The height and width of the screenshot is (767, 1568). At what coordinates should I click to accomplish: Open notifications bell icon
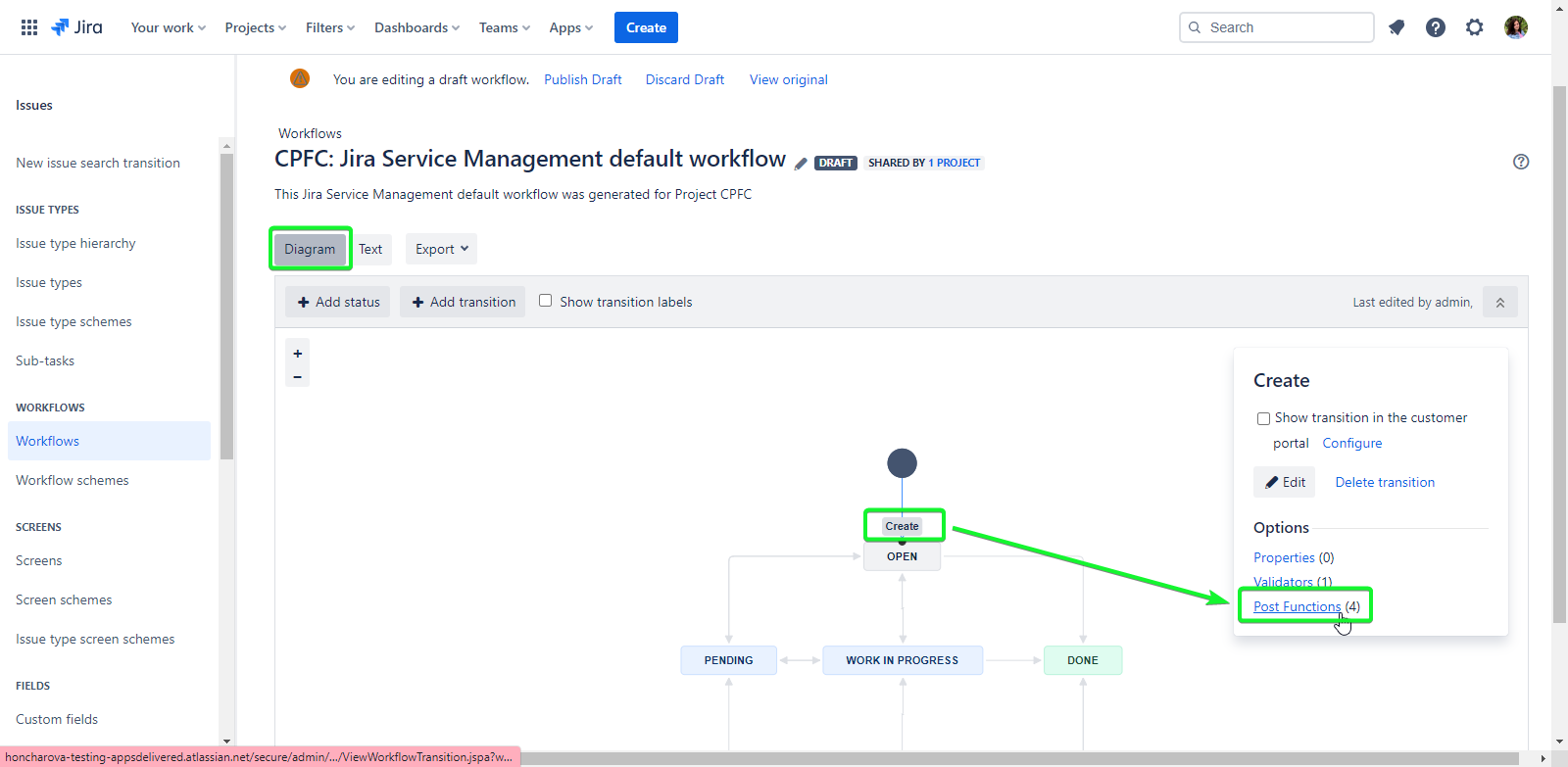(x=1396, y=27)
